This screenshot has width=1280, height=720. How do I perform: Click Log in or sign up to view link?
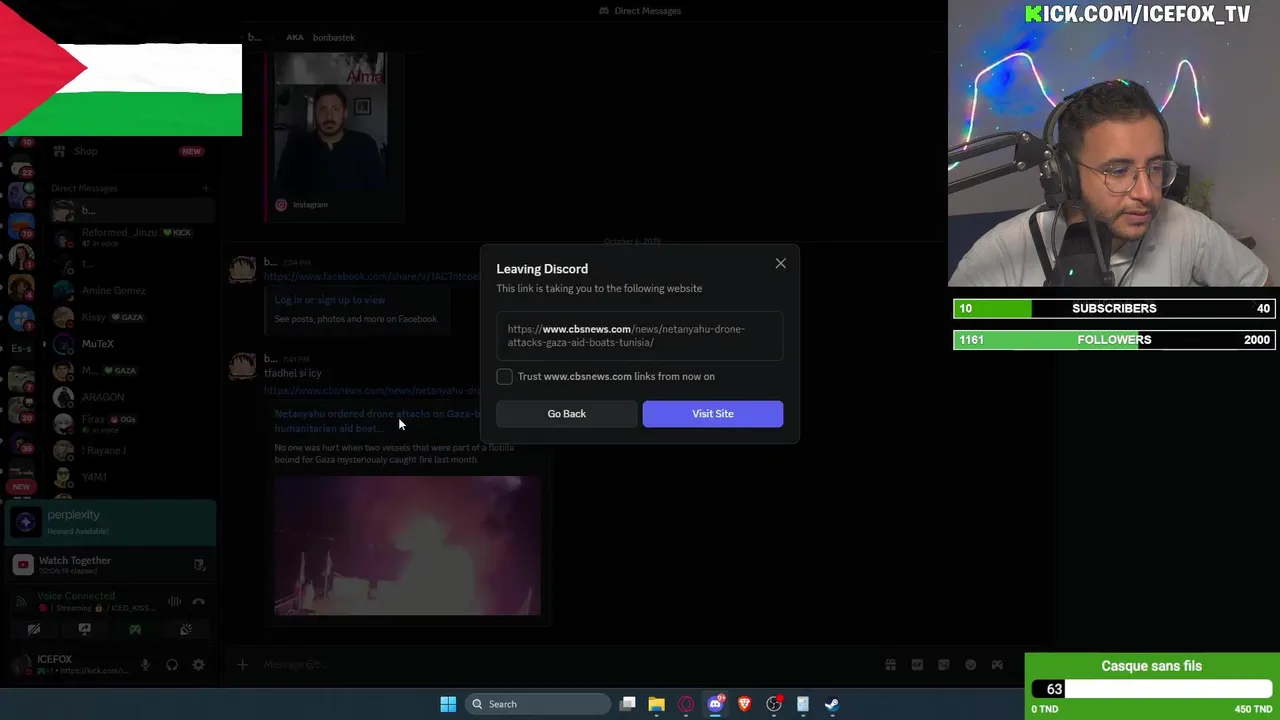pos(330,300)
